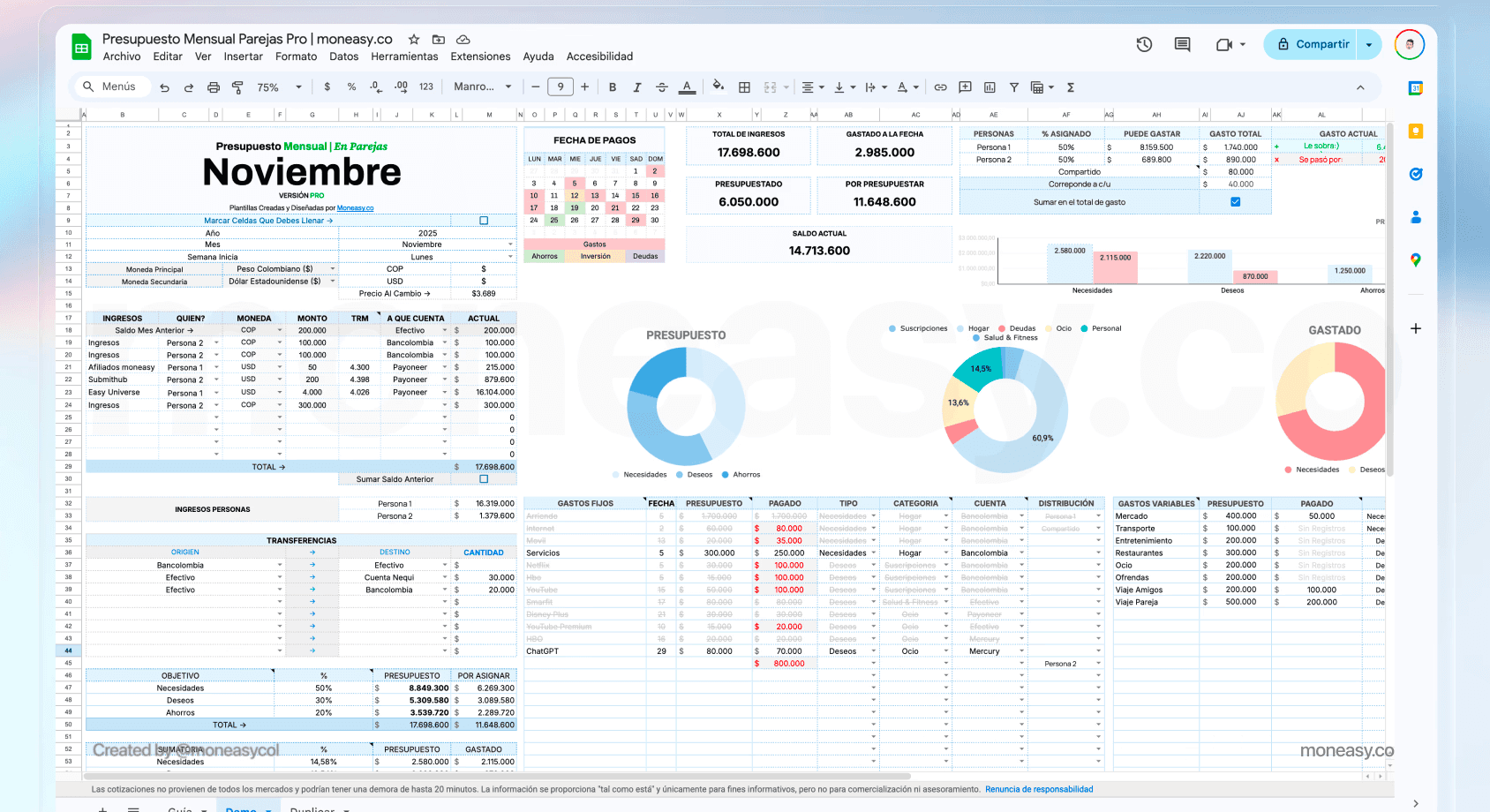Go to the Sheets home logo
Image resolution: width=1490 pixels, height=812 pixels.
tap(82, 48)
